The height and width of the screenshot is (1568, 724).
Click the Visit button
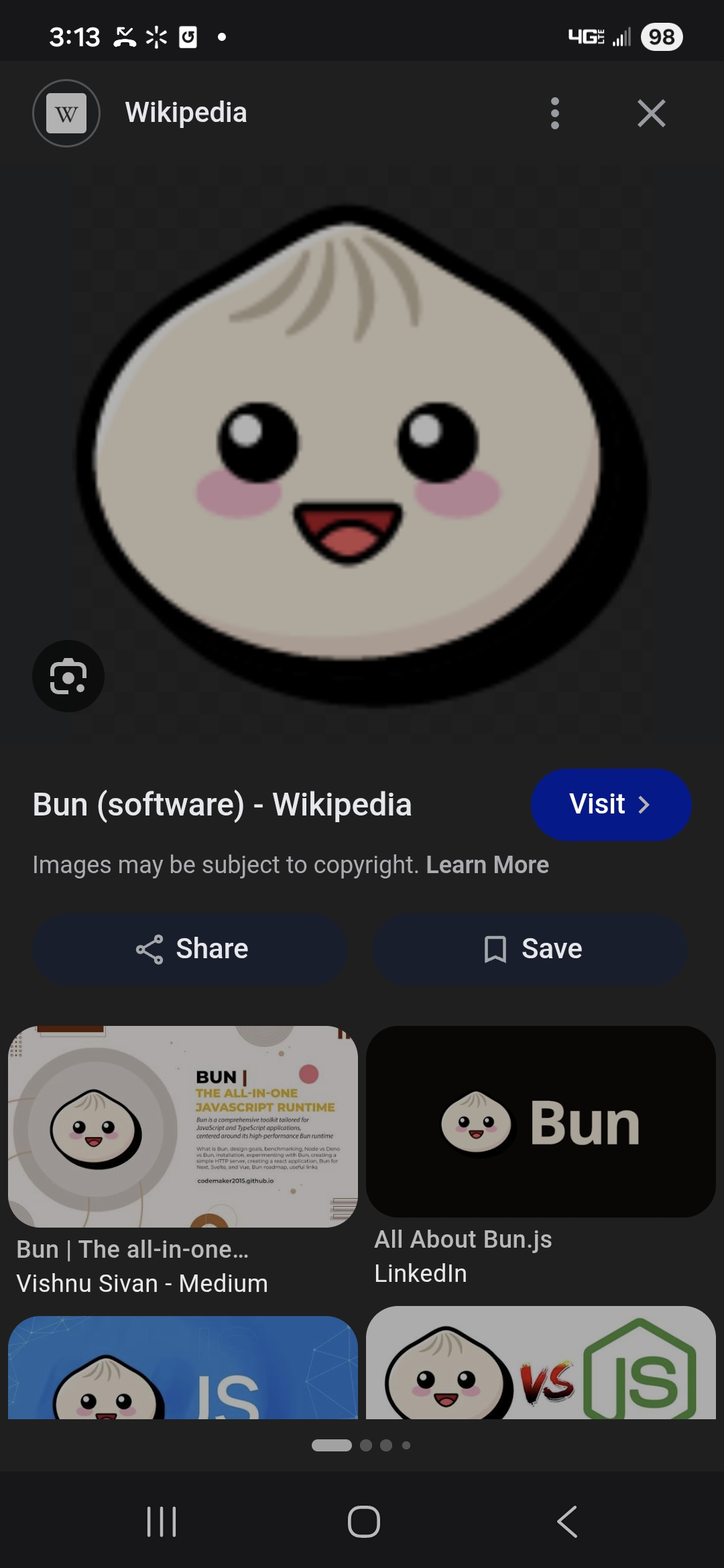point(611,804)
